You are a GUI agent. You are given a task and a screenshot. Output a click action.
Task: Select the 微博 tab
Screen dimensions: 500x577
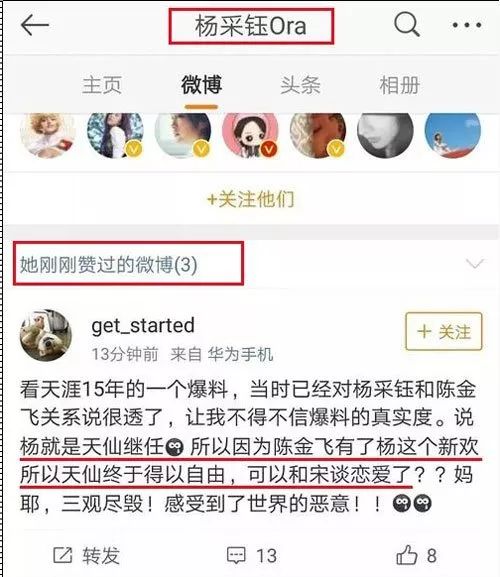[201, 84]
